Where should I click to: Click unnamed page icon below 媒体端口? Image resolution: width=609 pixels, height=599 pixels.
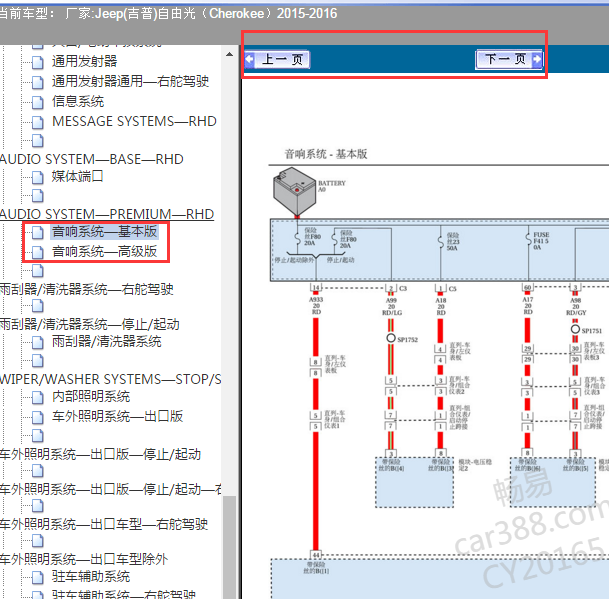[38, 195]
